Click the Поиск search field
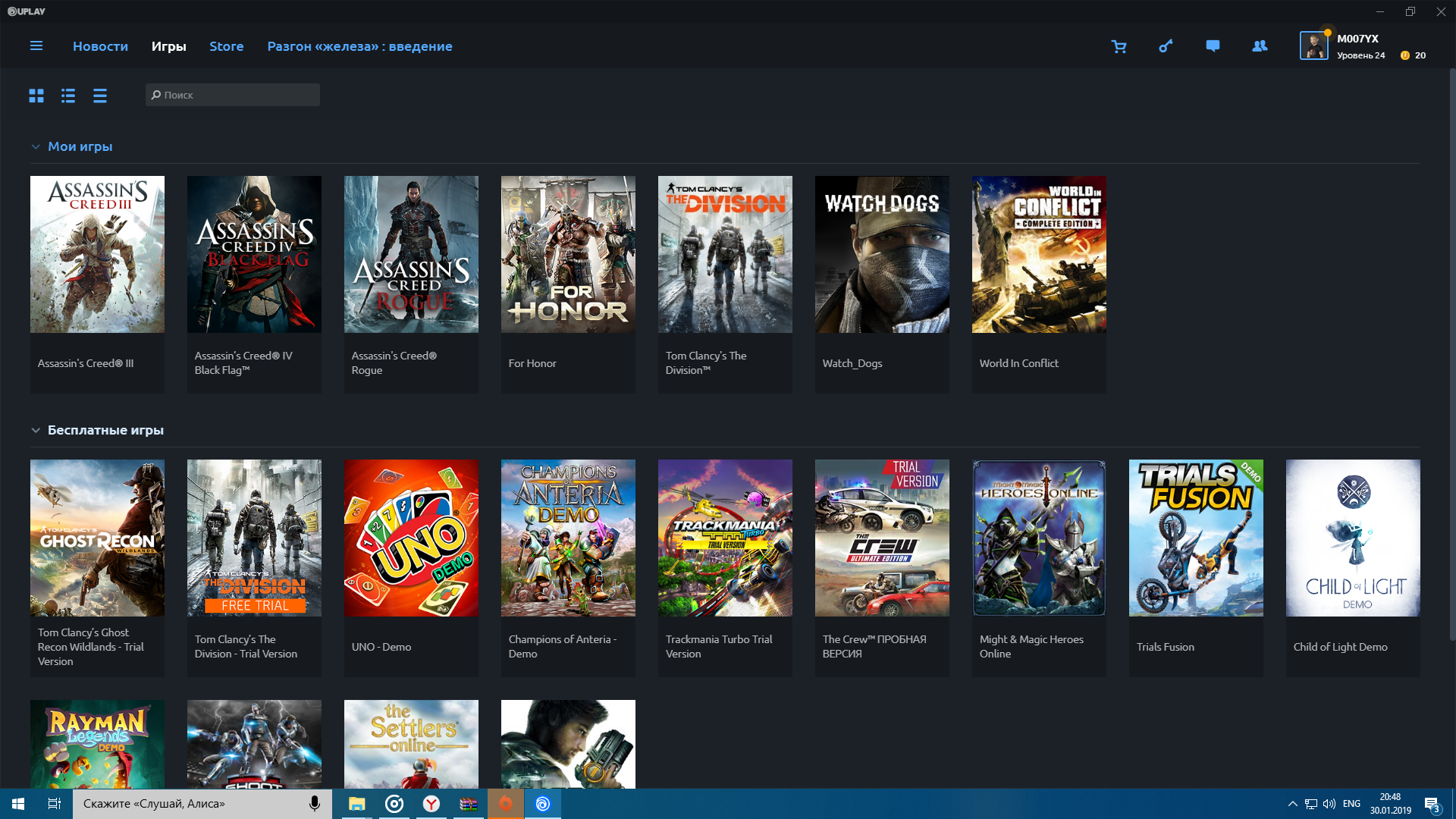 232,95
